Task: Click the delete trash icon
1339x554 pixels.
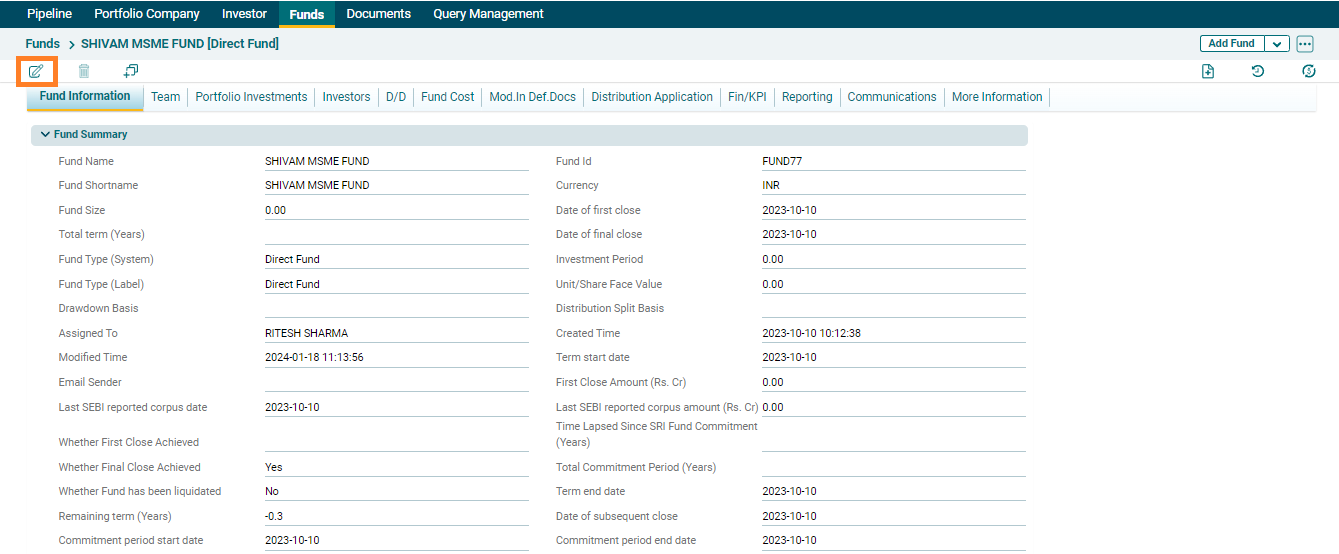Action: 84,71
